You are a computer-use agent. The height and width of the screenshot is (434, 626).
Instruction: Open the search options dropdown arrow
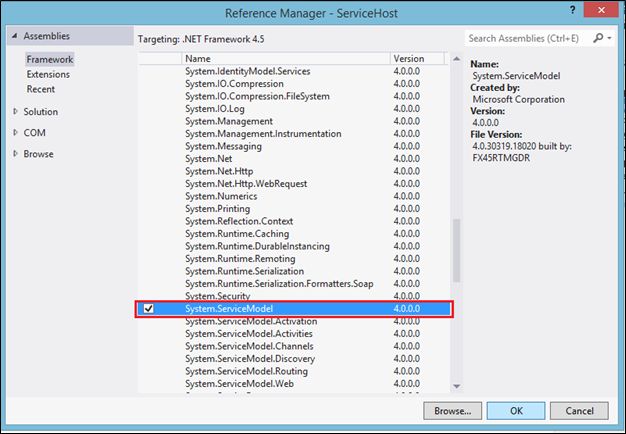click(x=608, y=38)
